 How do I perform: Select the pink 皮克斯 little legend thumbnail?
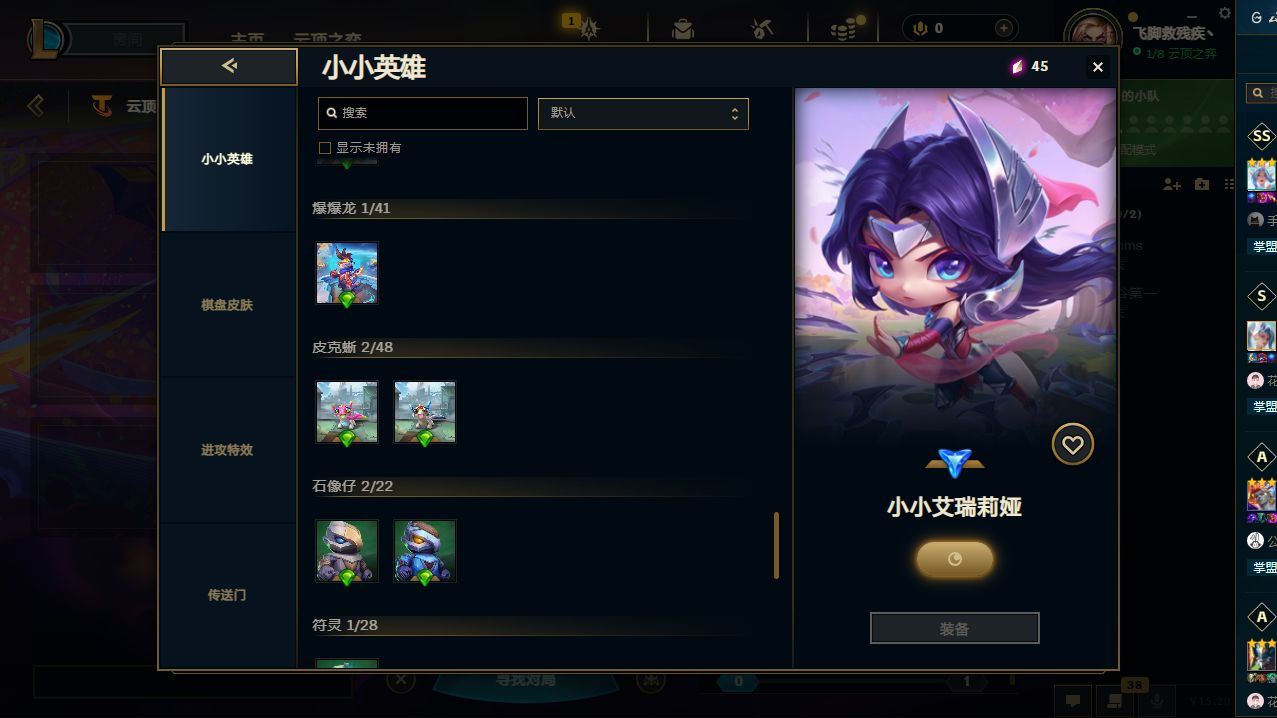(x=347, y=412)
